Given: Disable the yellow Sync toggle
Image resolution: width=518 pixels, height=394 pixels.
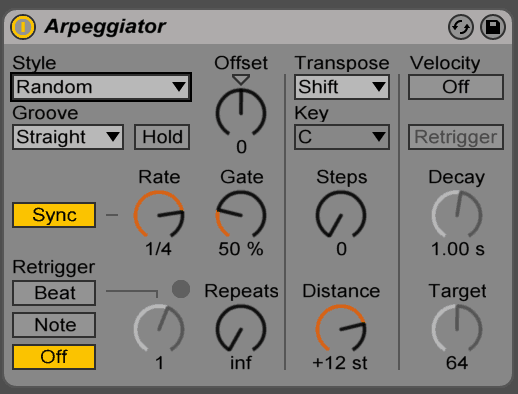Looking at the screenshot, I should pos(54,215).
